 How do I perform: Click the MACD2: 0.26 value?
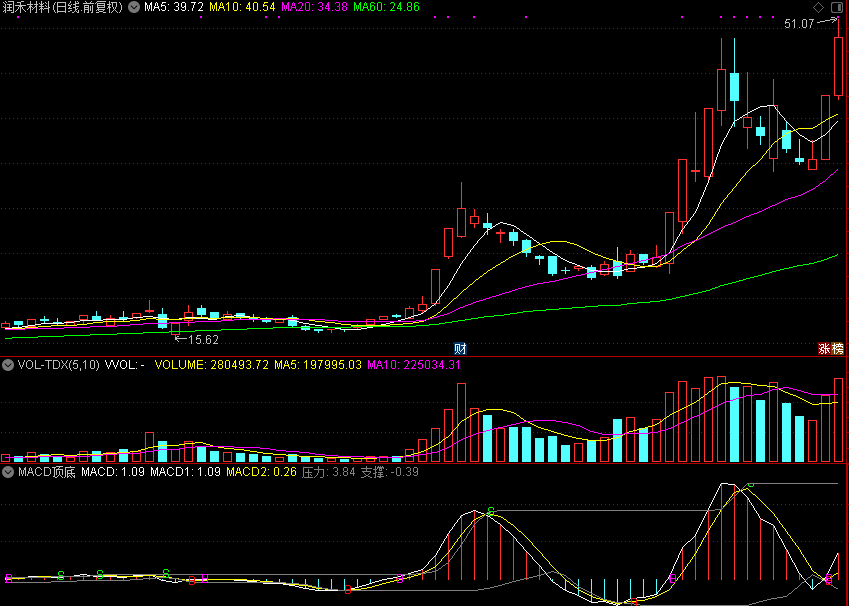coord(262,472)
